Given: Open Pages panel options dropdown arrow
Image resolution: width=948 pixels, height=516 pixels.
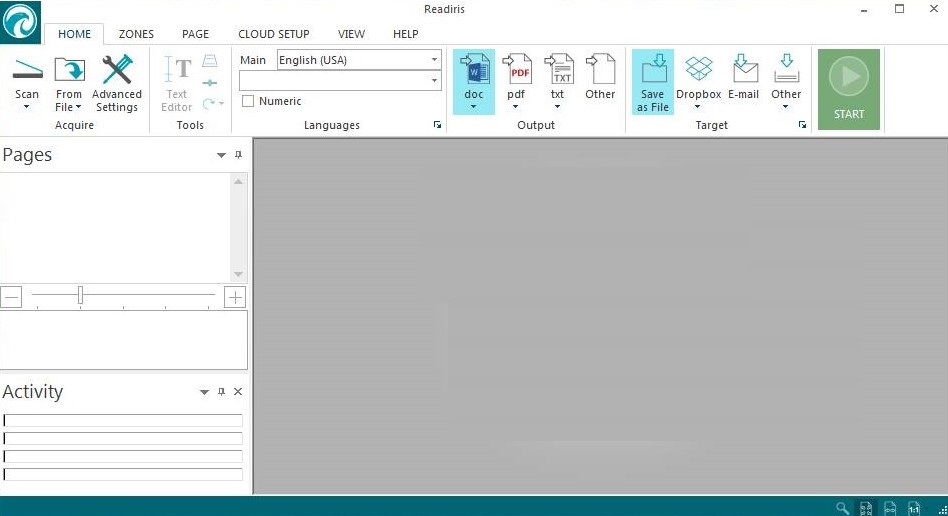Looking at the screenshot, I should point(221,155).
